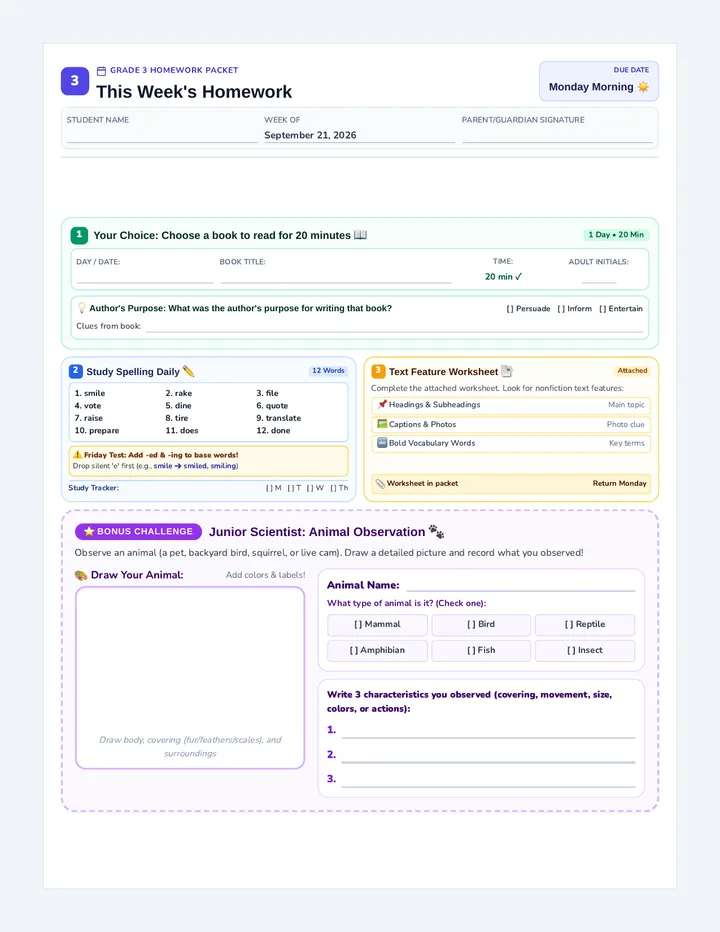Check the M study tracker box
Viewport: 720px width, 932px height.
(269, 488)
